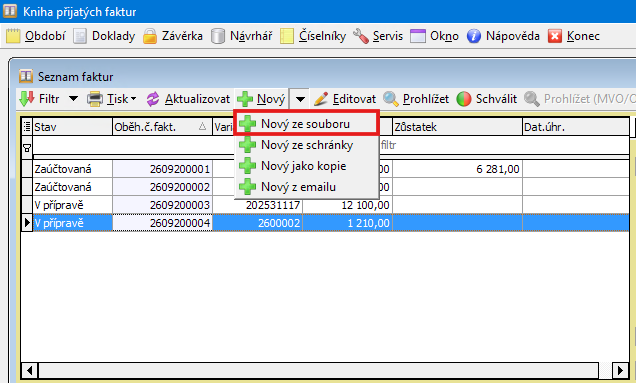Click the Schválit button label

pos(496,99)
